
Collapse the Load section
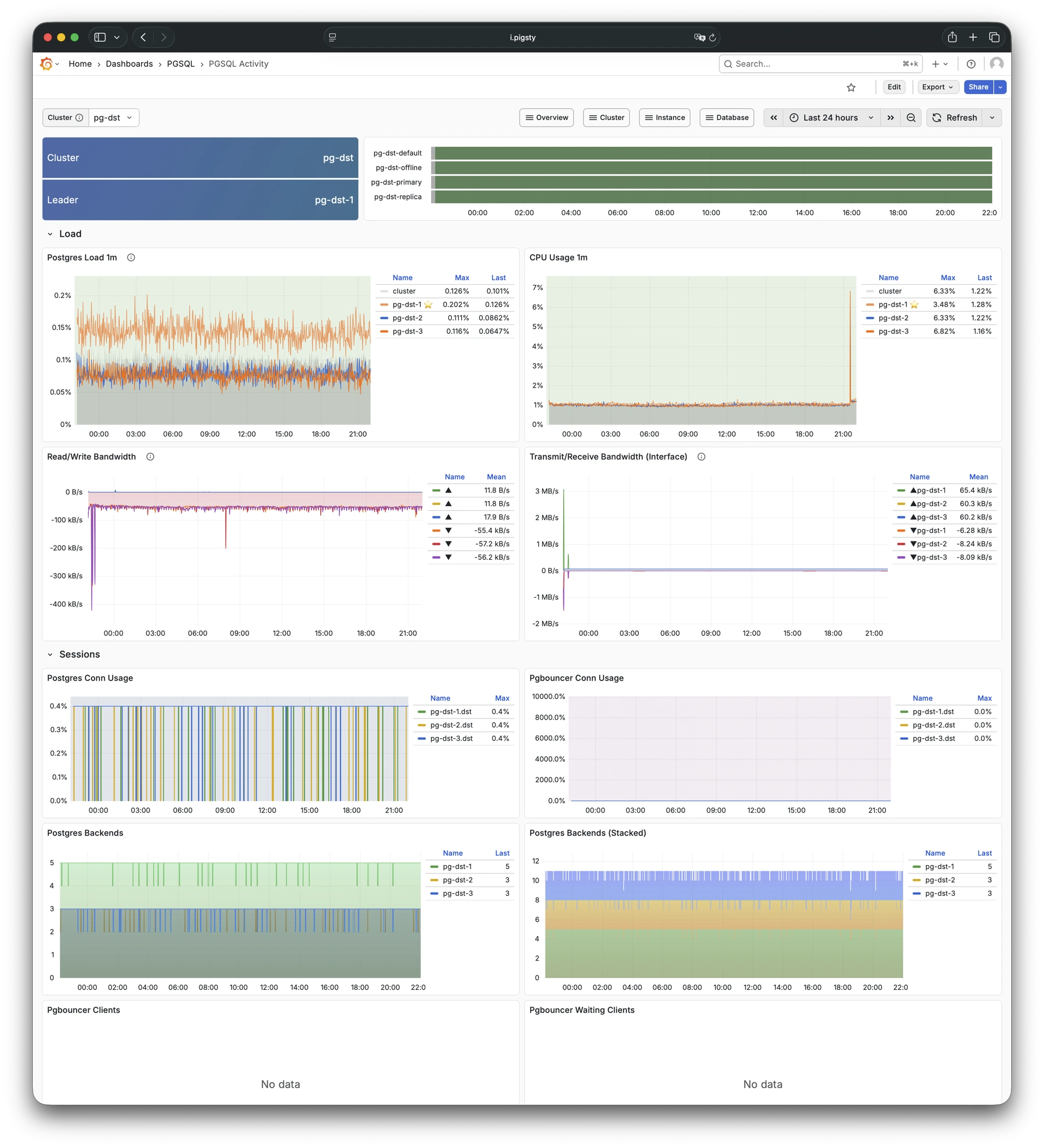51,234
